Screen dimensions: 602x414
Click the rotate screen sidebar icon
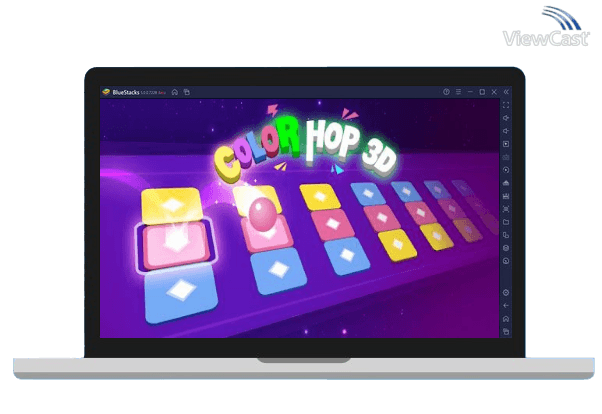pyautogui.click(x=506, y=235)
